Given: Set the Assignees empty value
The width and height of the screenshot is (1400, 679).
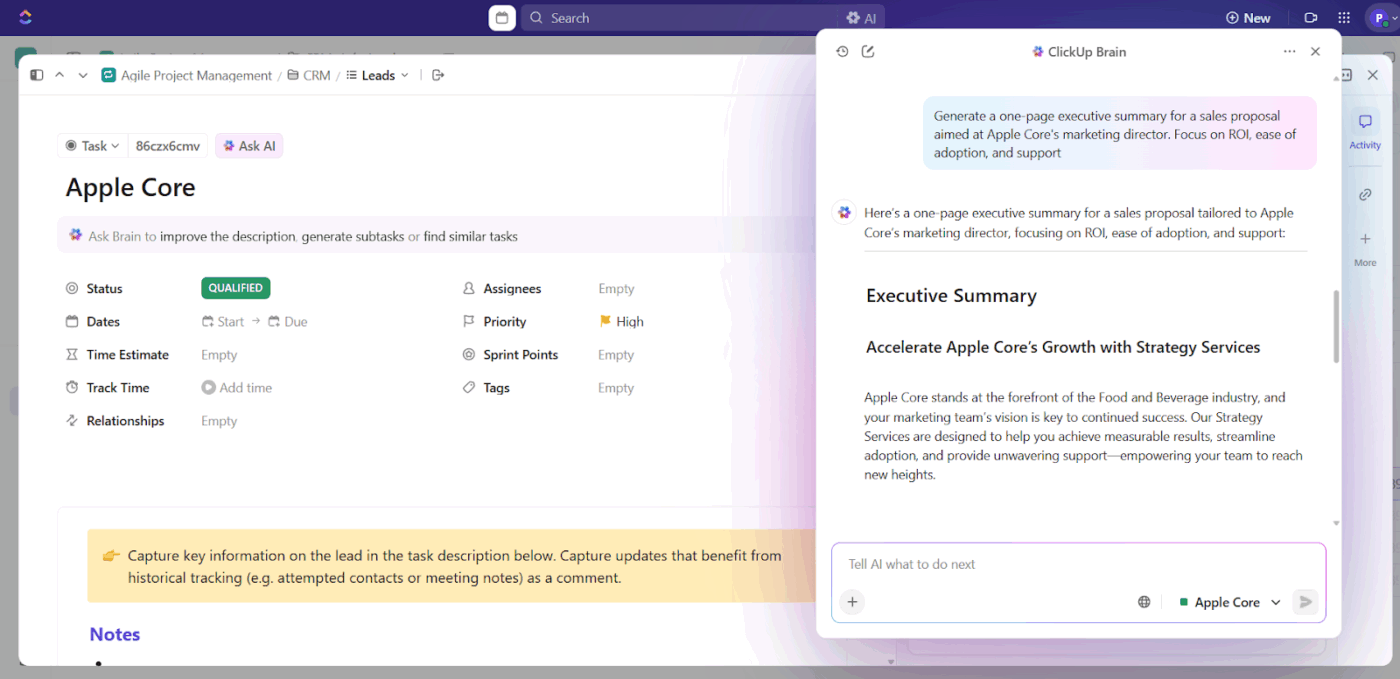Looking at the screenshot, I should tap(616, 289).
